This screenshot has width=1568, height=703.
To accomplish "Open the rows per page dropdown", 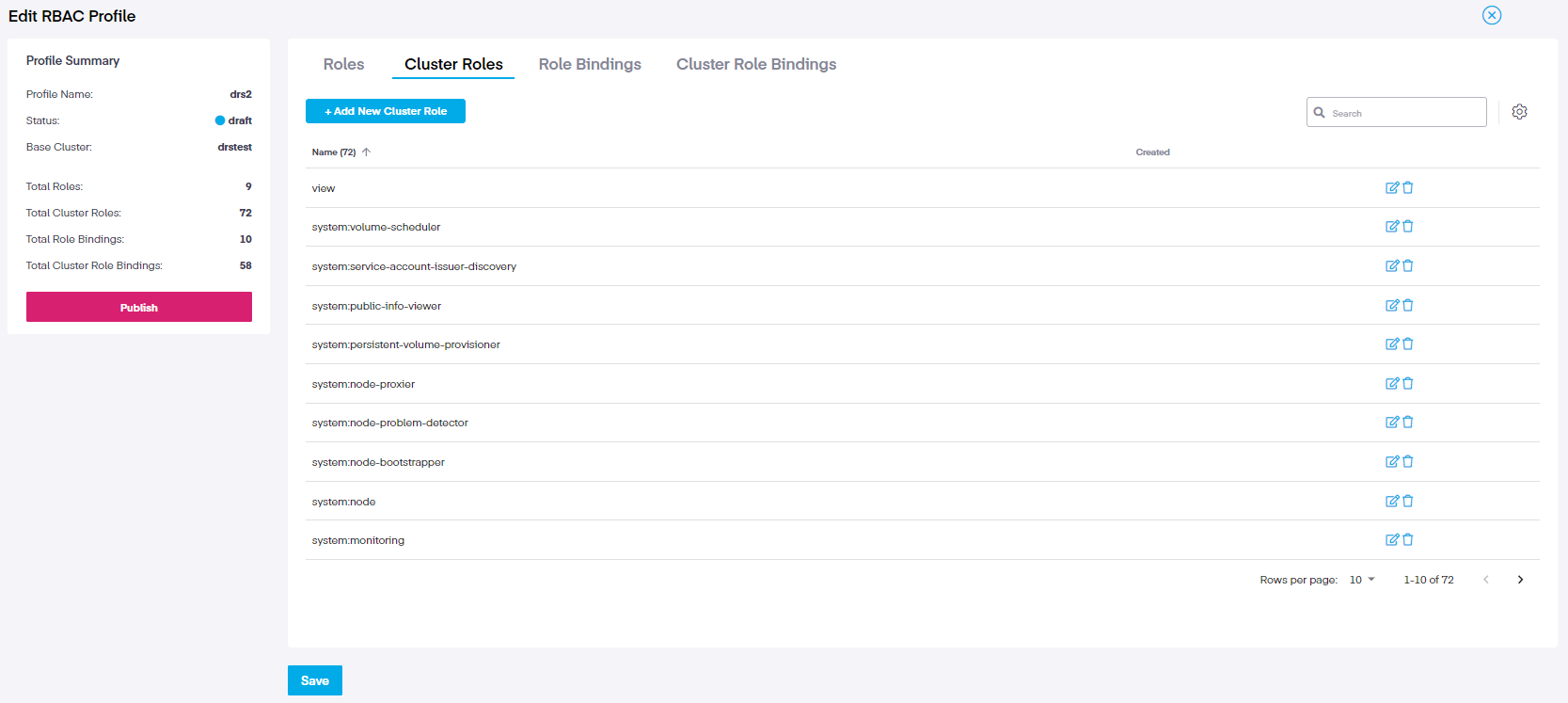I will point(1362,580).
